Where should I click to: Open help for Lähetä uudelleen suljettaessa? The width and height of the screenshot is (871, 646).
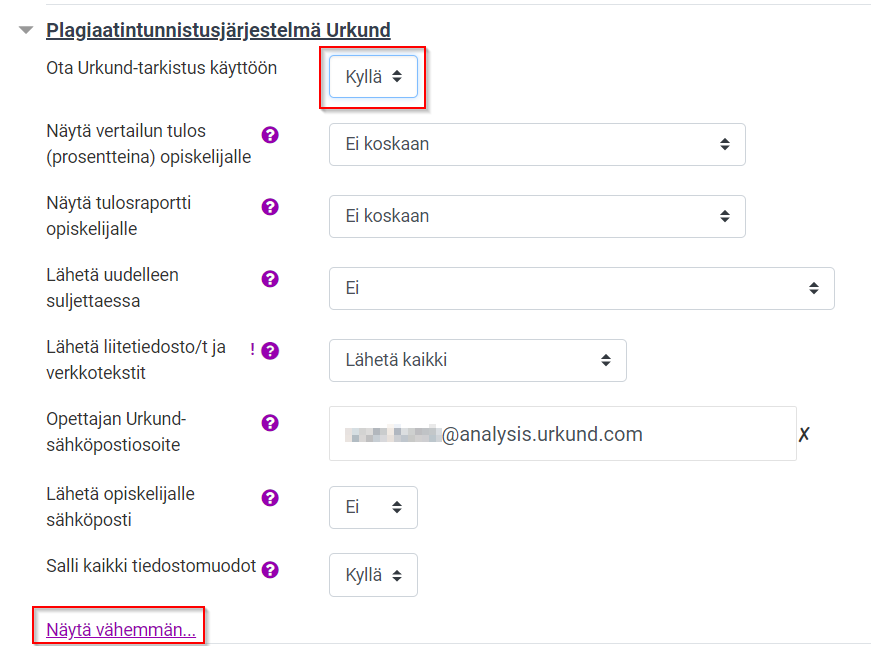[x=270, y=279]
